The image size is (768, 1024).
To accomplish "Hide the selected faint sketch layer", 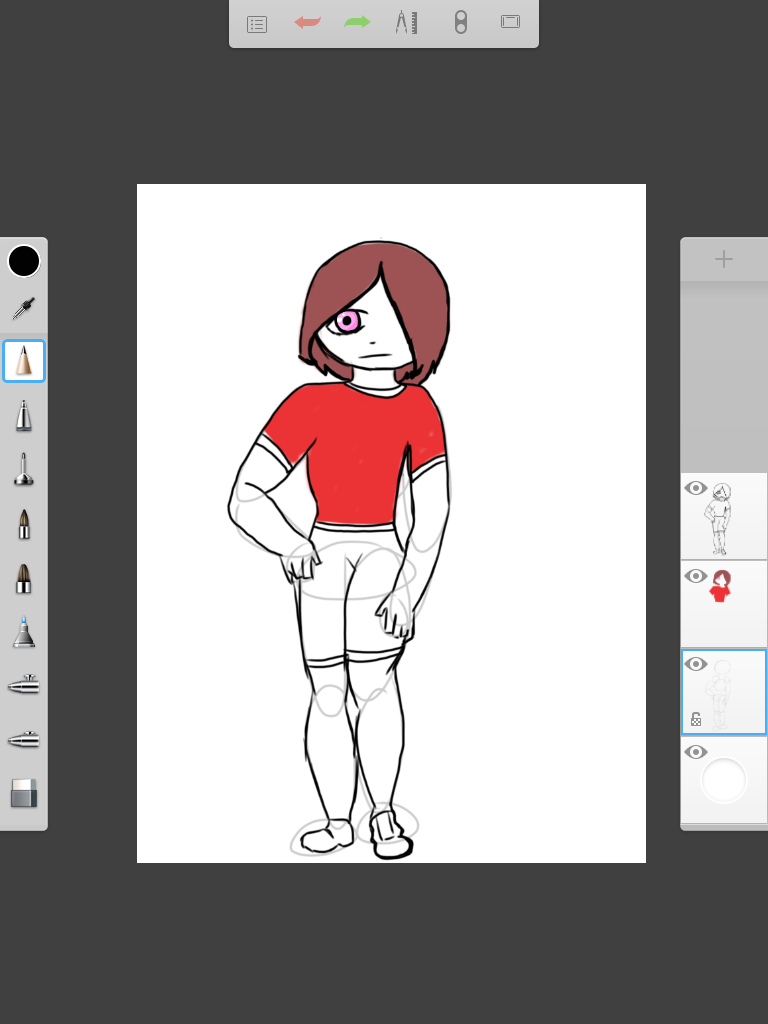I will click(696, 665).
